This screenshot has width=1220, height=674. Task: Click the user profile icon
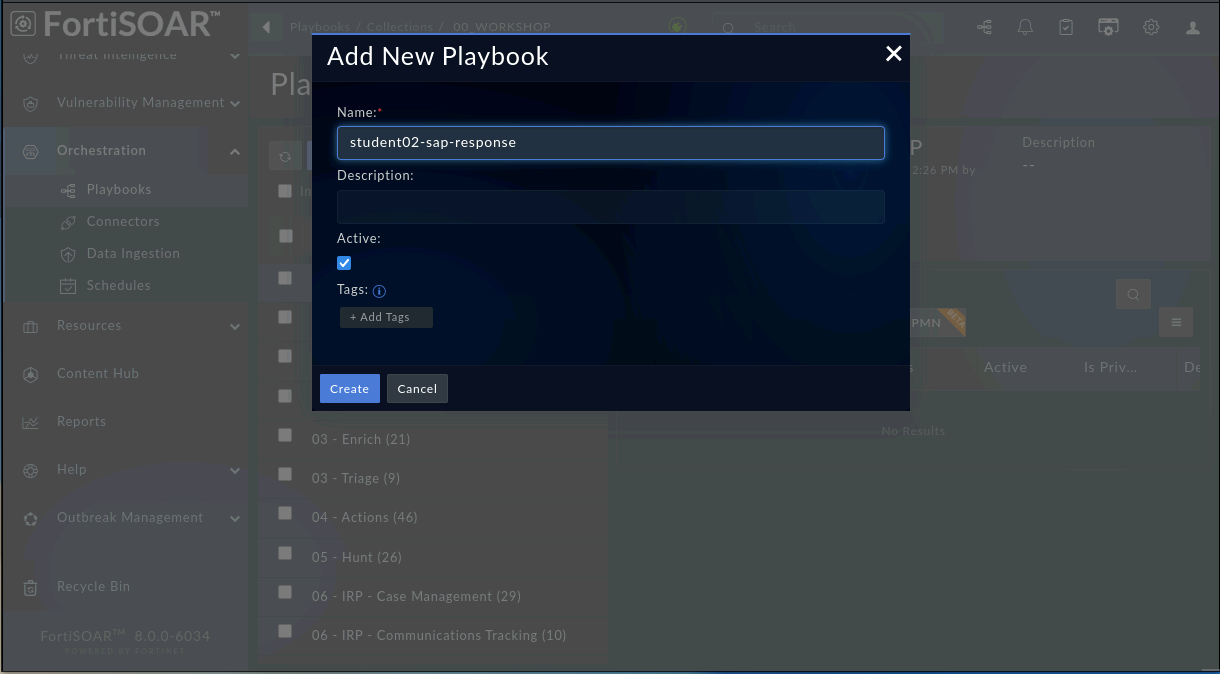pos(1193,28)
